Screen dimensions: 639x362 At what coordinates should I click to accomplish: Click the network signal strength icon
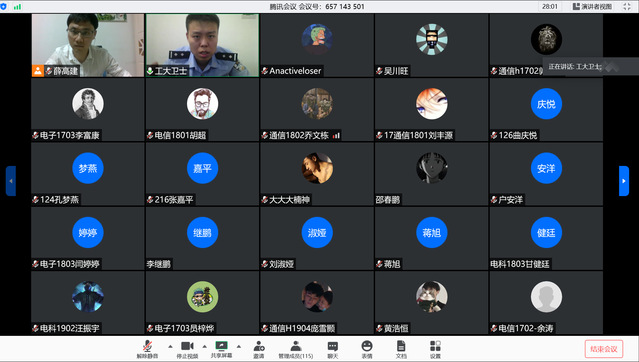tap(17, 7)
